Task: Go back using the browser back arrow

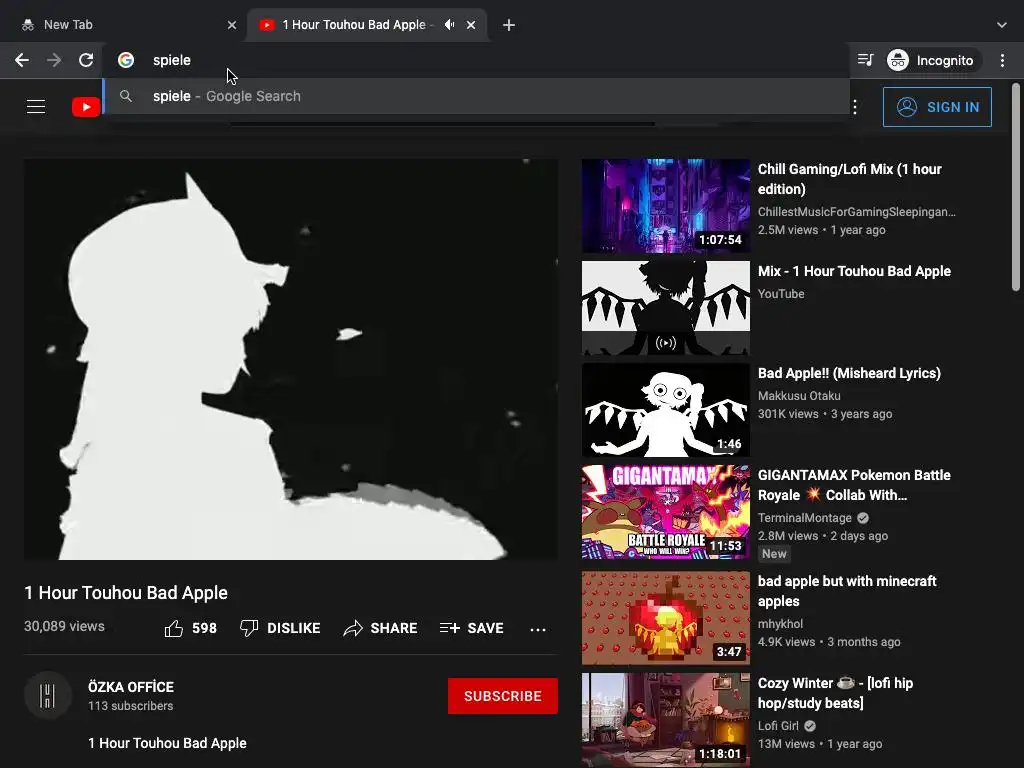Action: coord(22,60)
